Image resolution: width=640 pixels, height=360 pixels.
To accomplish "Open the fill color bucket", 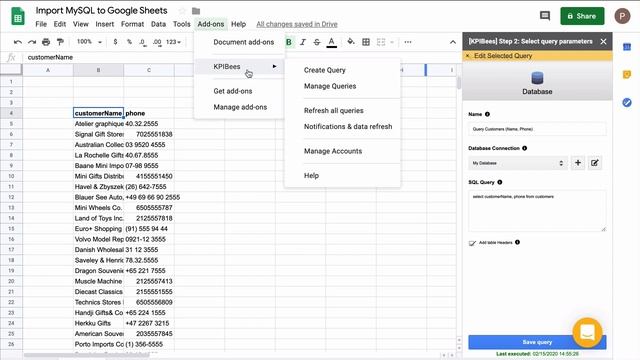I will 351,42.
